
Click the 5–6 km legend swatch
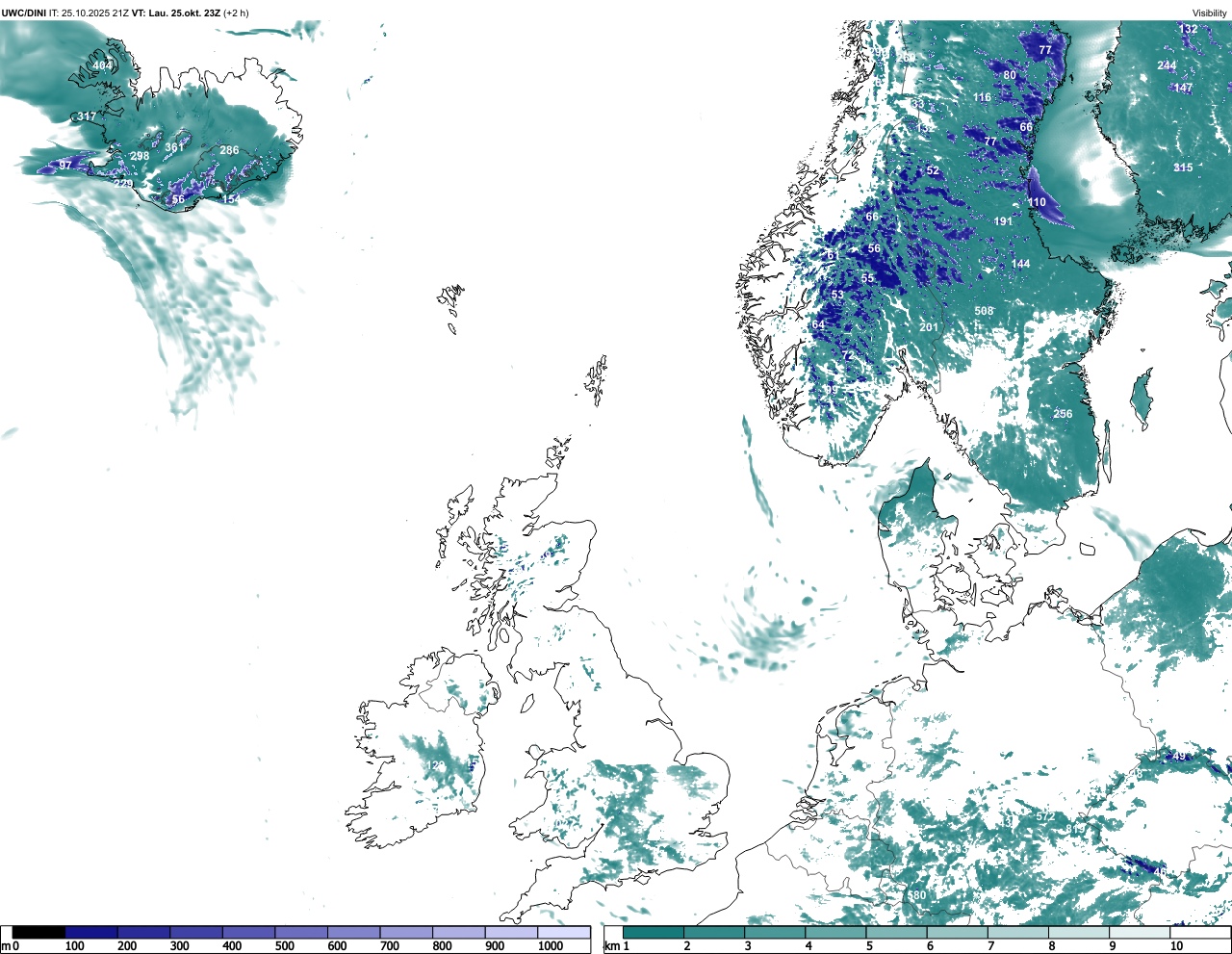click(x=897, y=932)
